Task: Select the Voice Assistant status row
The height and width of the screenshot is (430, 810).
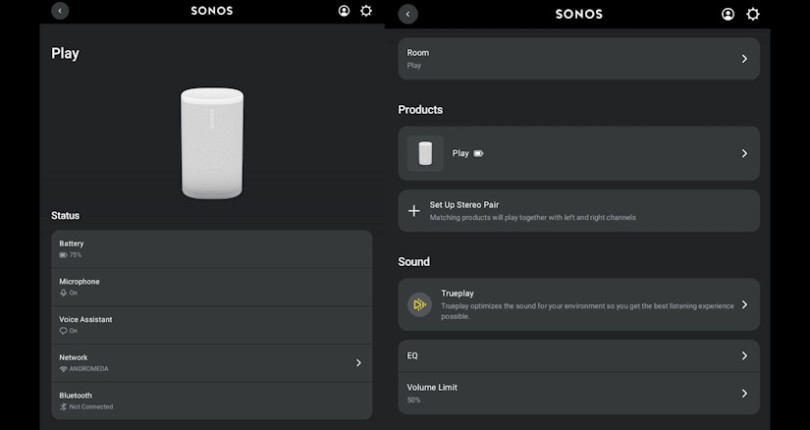Action: pos(212,325)
